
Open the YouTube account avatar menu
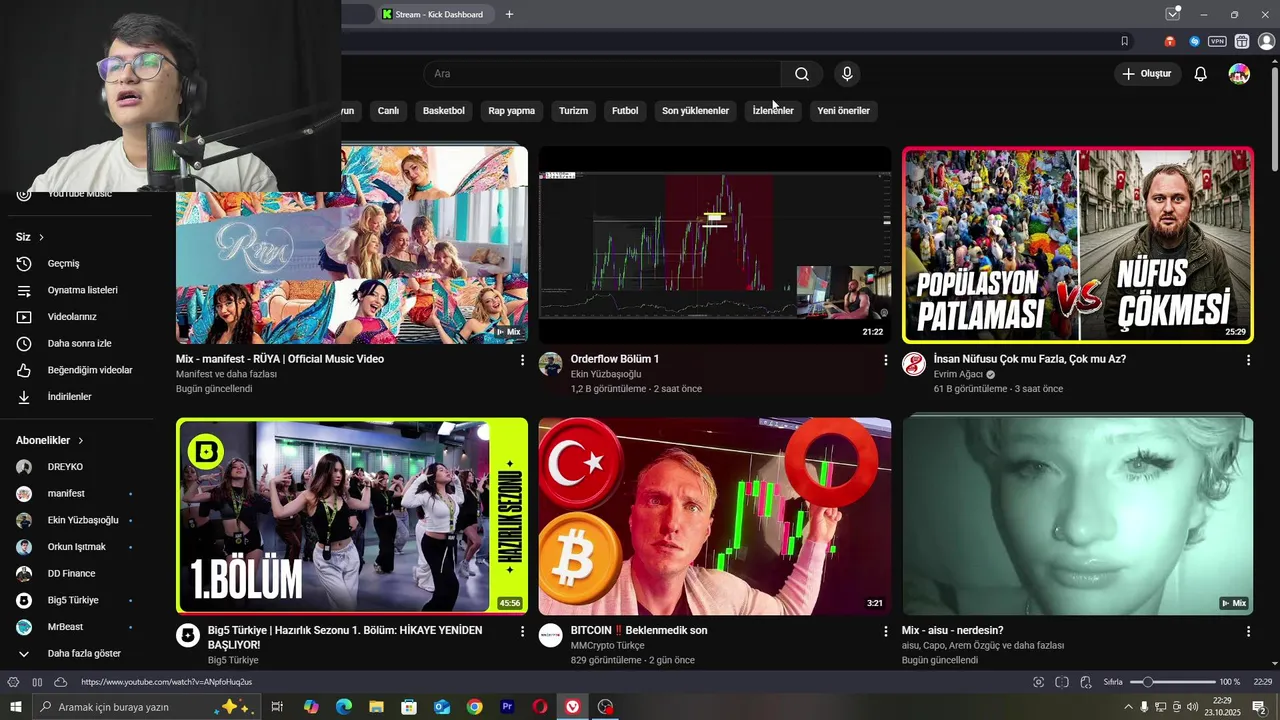pos(1239,74)
